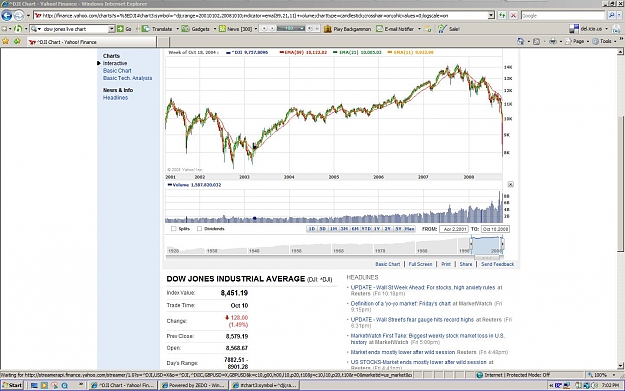Click the Refresh page icon beside address bar
Viewport: 625px width, 391px height.
click(502, 16)
